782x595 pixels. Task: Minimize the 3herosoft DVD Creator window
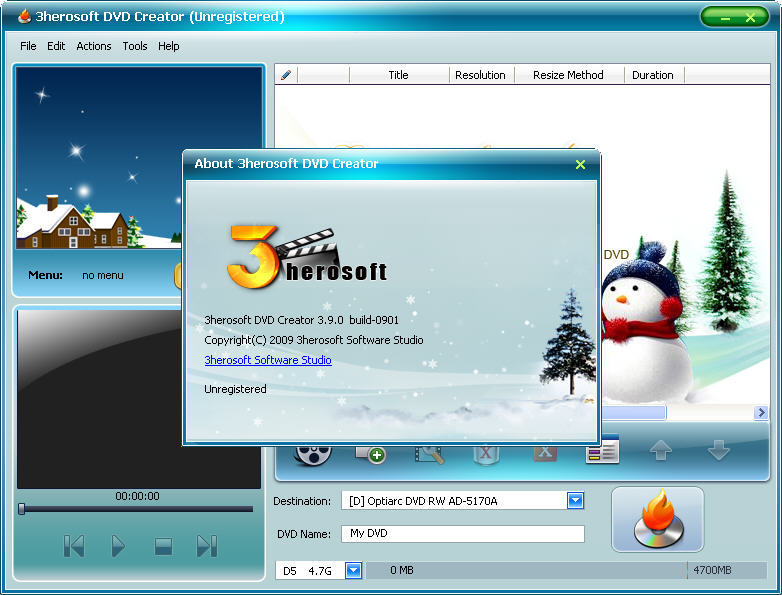[x=725, y=18]
